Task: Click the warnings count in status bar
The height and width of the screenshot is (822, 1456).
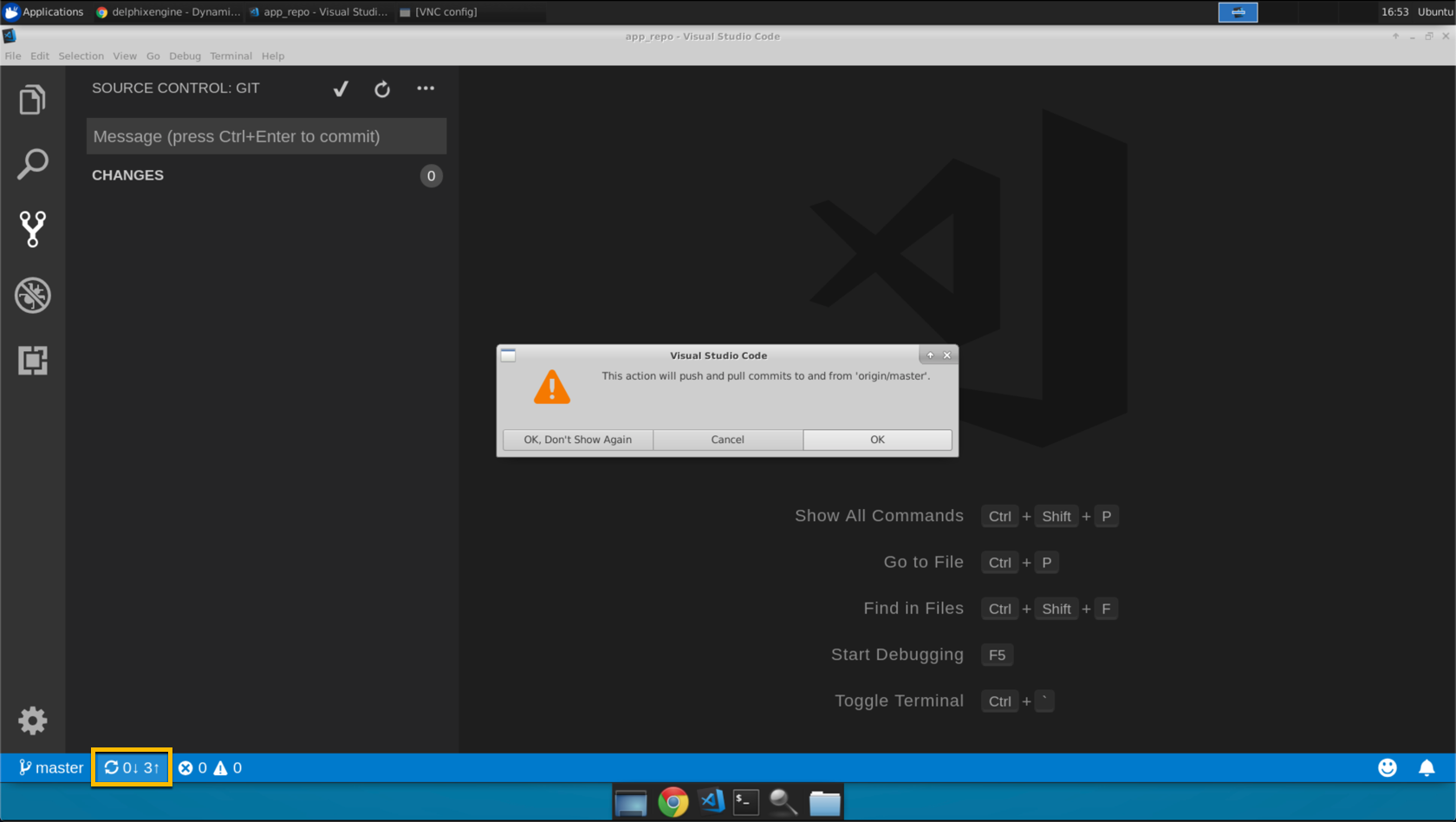Action: tap(228, 767)
